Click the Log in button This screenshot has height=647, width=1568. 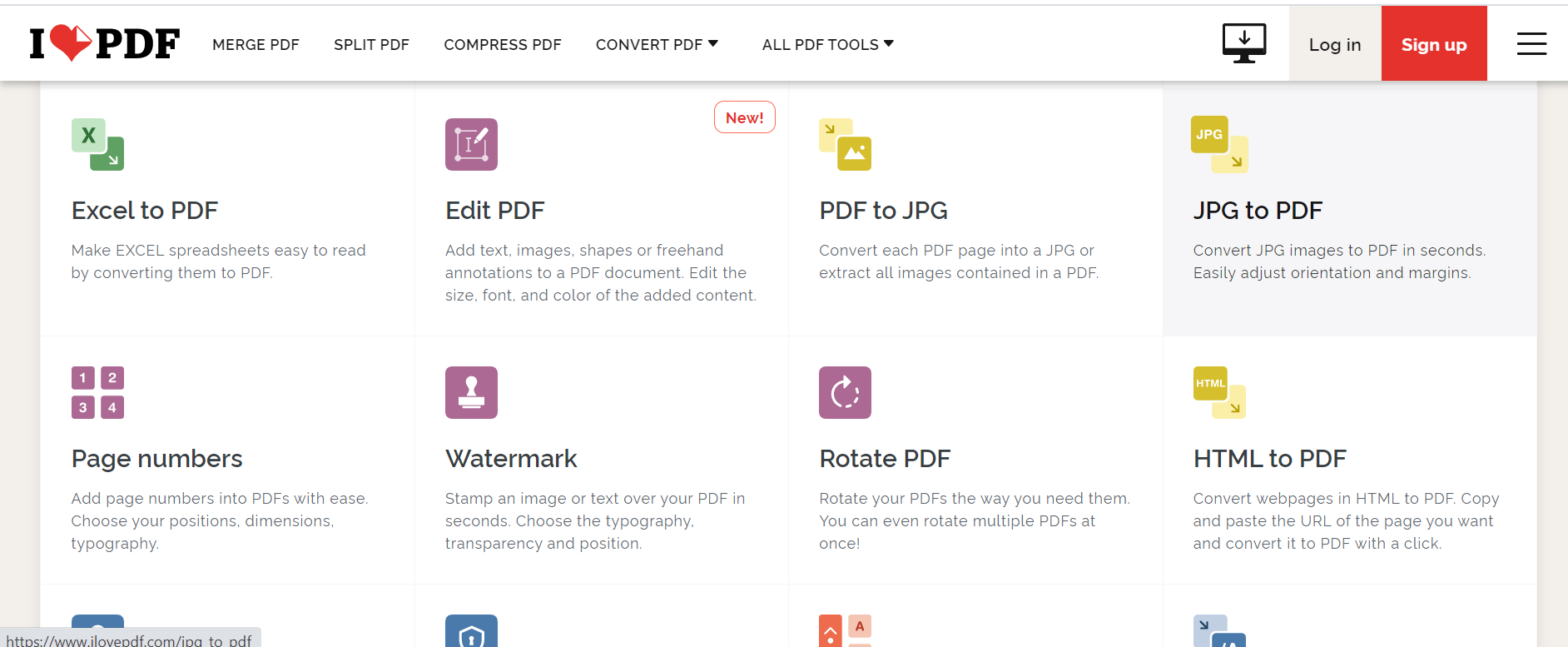pos(1334,44)
